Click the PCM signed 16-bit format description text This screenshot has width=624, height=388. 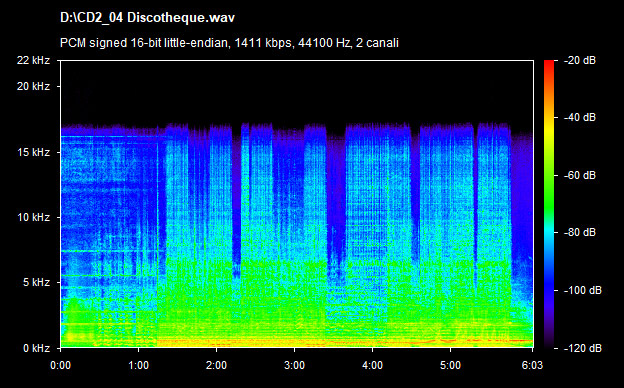pos(229,43)
